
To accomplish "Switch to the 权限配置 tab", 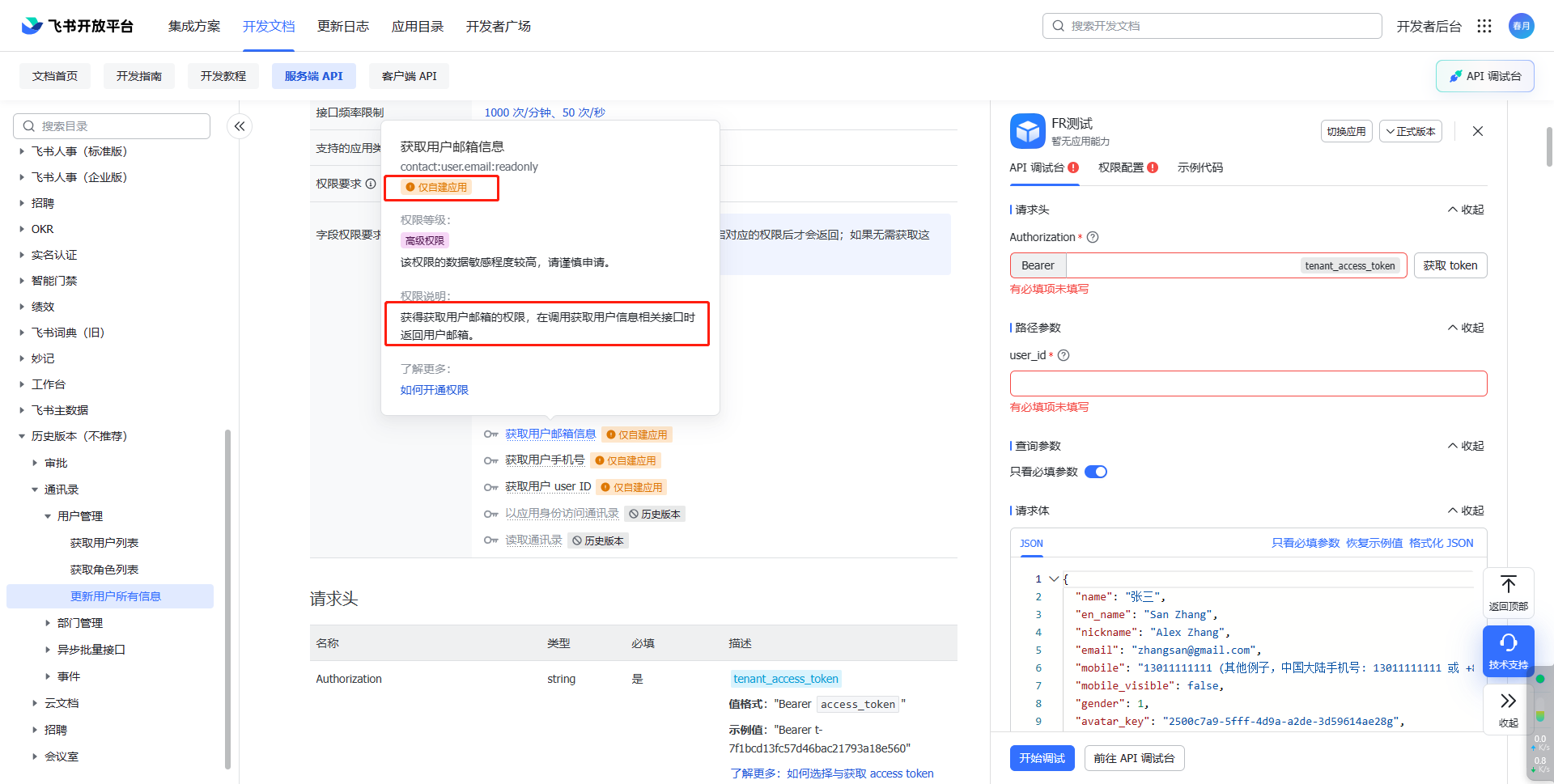I will (1121, 167).
